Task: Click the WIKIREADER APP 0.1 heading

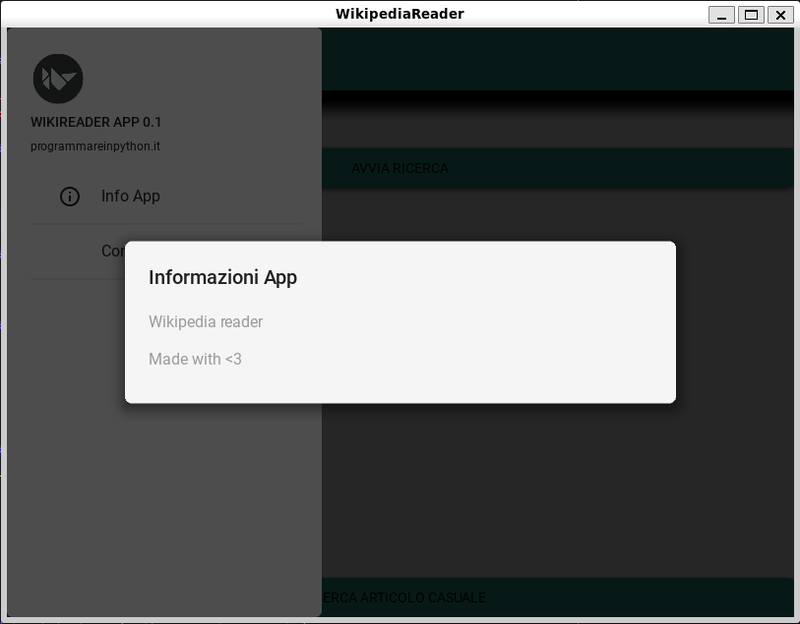Action: coord(96,122)
